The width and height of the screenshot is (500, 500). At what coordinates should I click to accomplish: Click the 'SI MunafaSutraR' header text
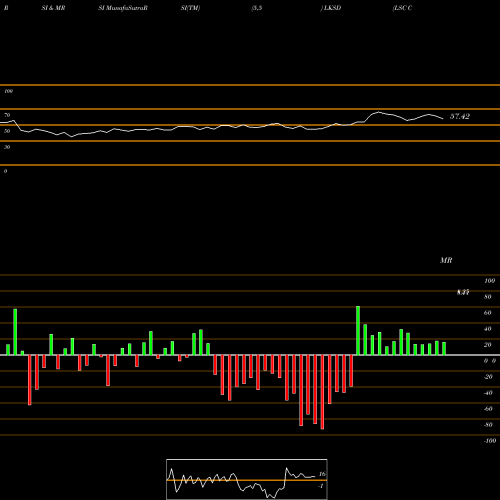tap(123, 8)
